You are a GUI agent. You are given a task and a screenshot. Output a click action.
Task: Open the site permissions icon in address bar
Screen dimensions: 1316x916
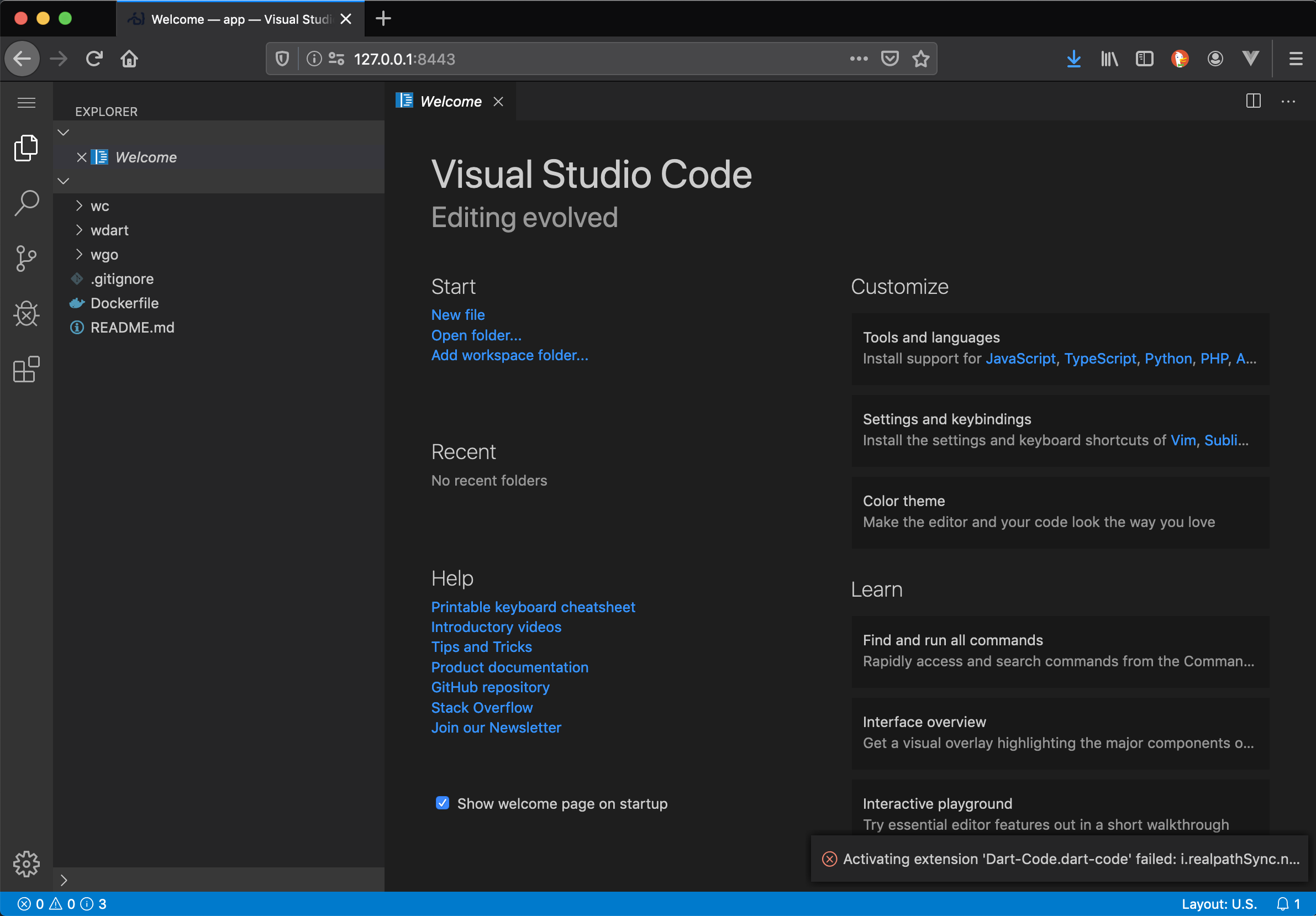point(336,59)
